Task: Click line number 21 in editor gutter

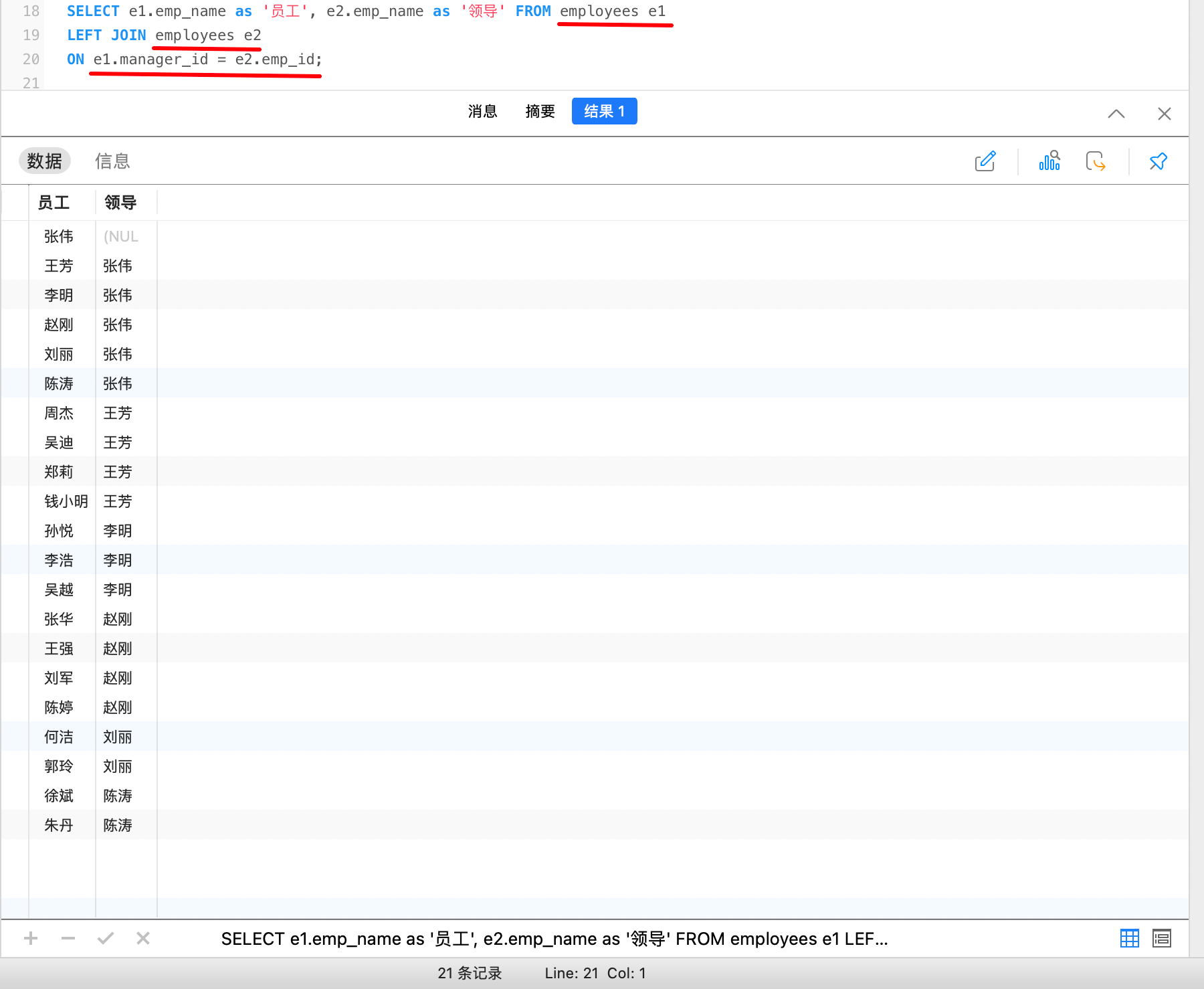Action: [x=31, y=83]
